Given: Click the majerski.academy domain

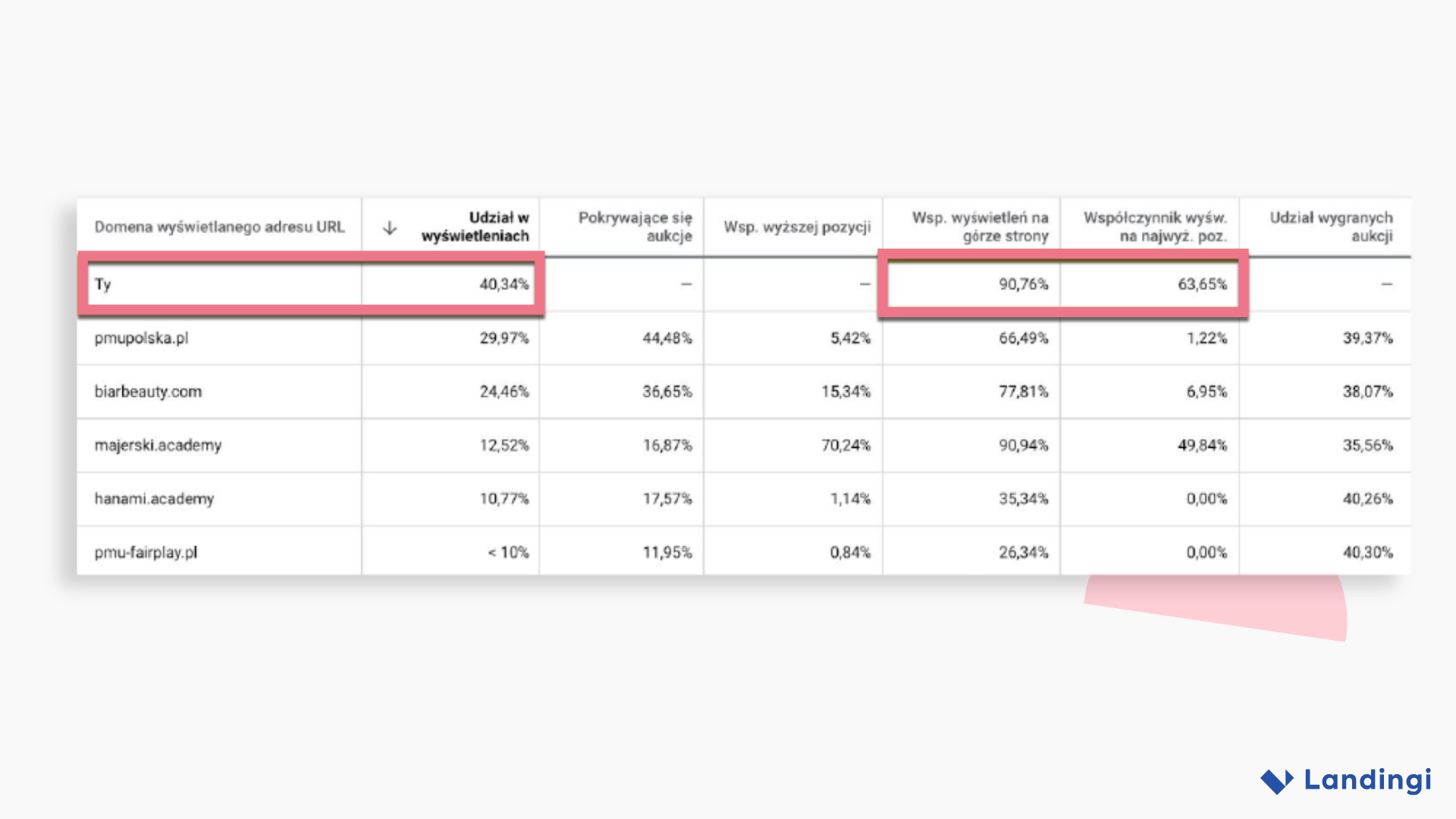Looking at the screenshot, I should (x=158, y=445).
